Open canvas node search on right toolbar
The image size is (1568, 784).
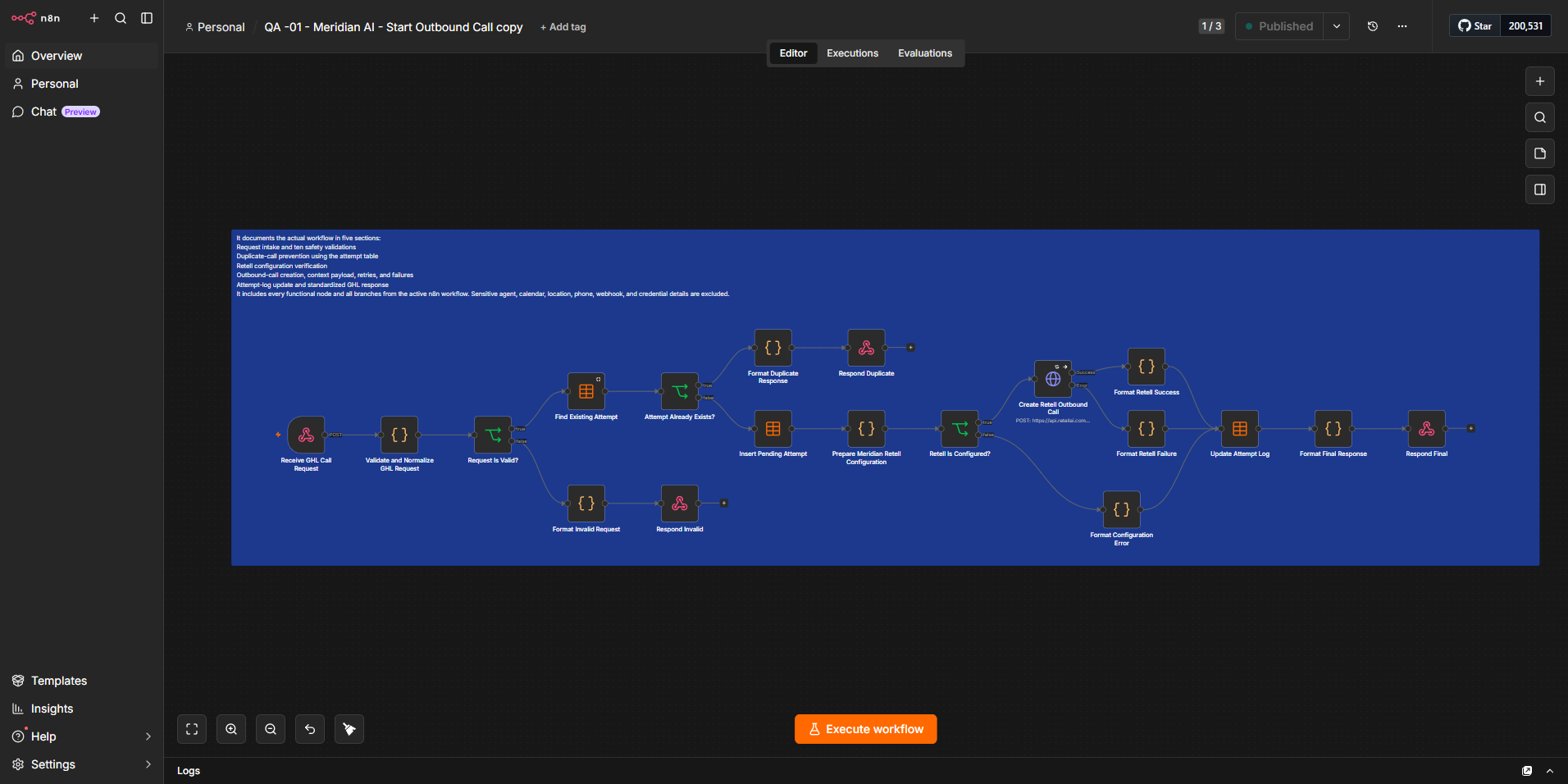point(1540,117)
